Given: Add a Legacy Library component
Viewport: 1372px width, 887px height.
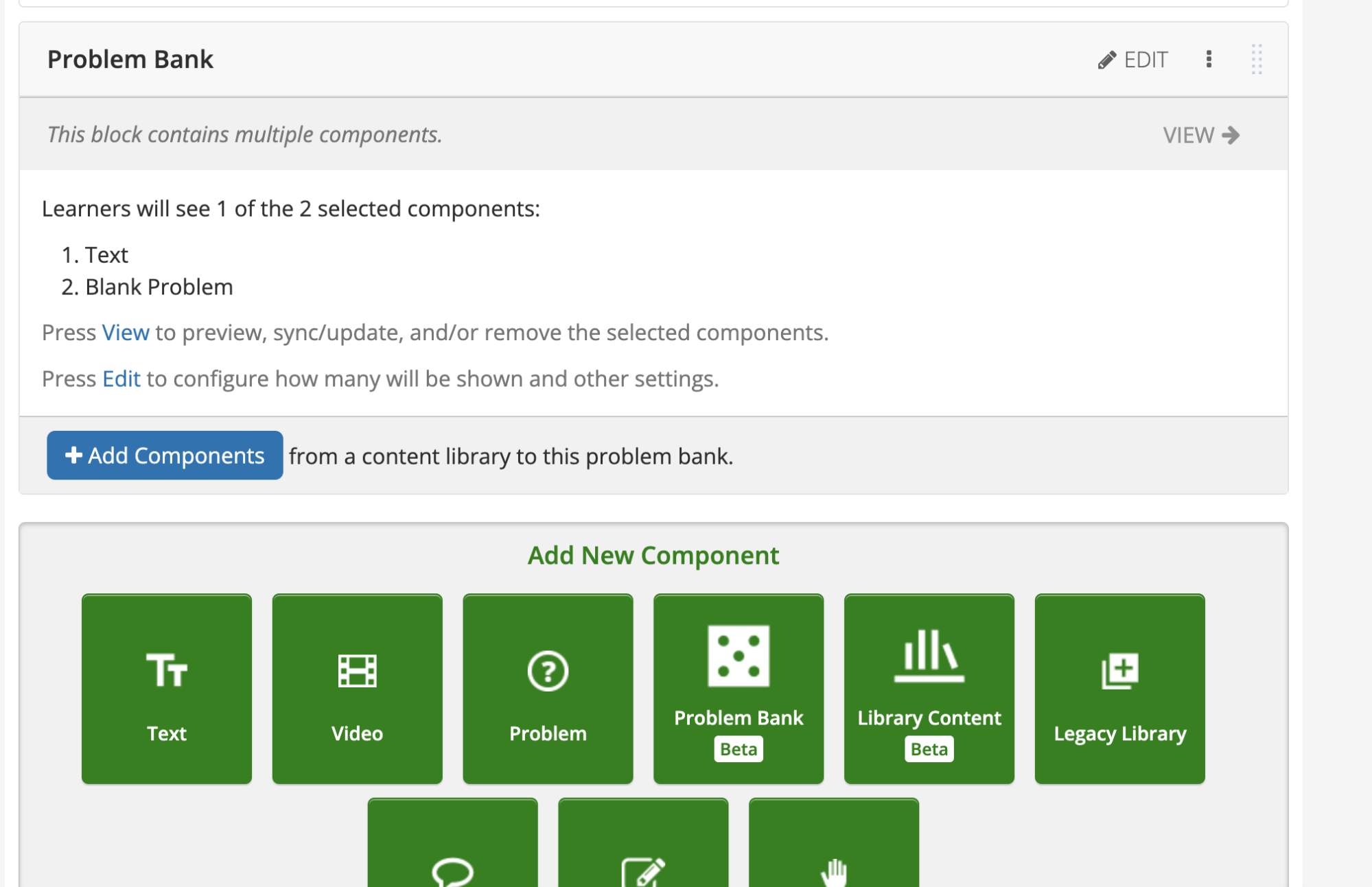Looking at the screenshot, I should (x=1119, y=688).
